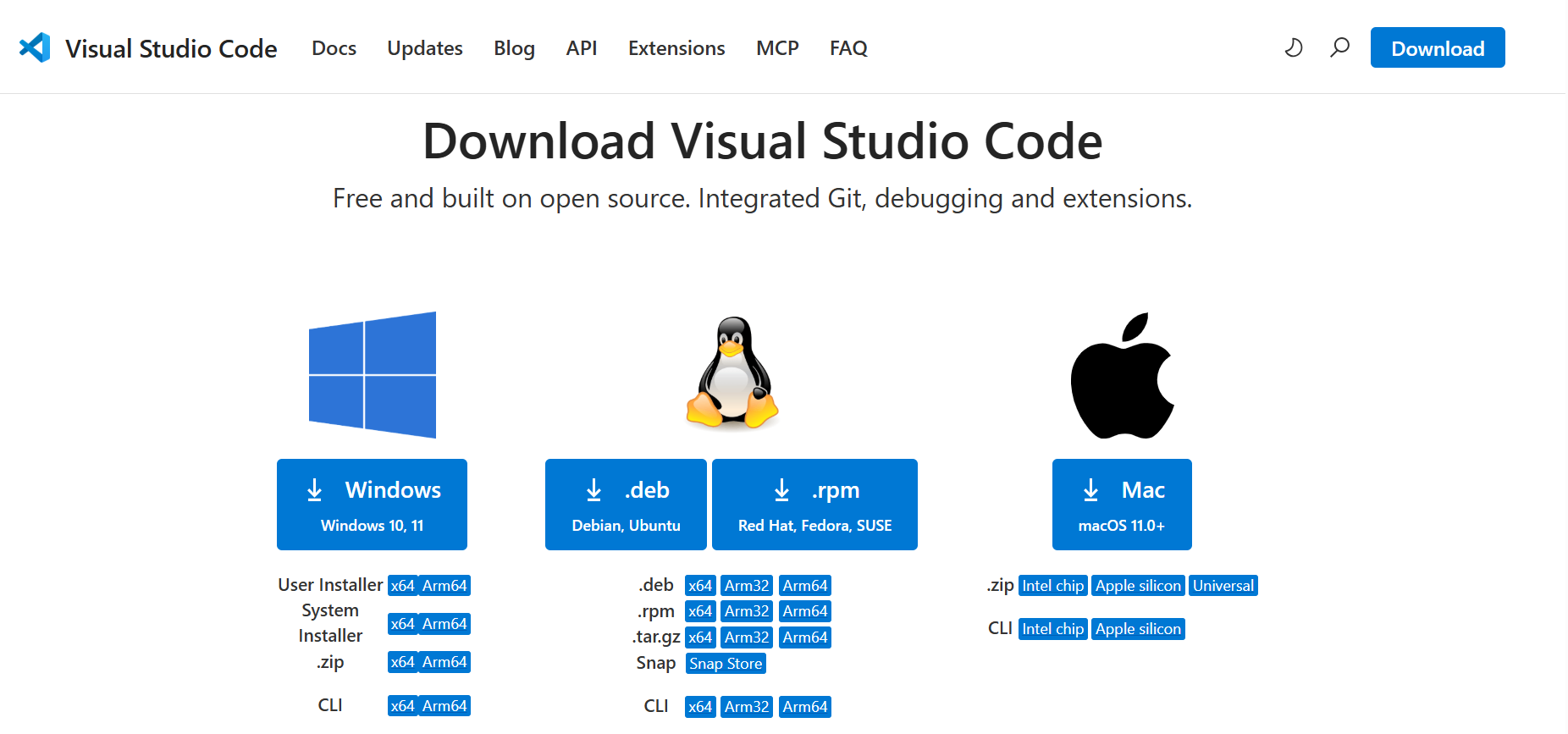Select Windows CLI x64 download

tap(402, 706)
